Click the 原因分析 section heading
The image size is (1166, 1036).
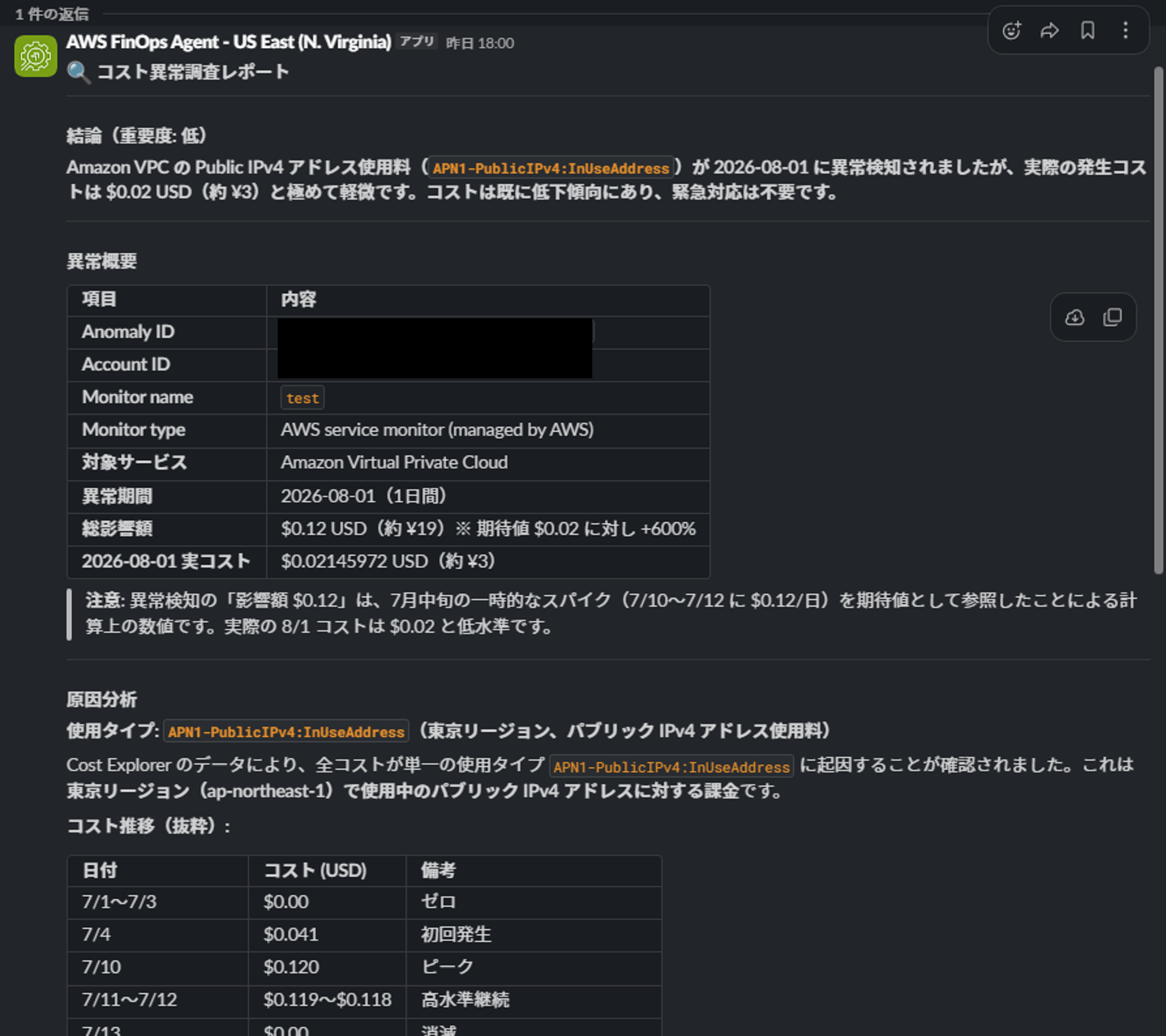102,699
